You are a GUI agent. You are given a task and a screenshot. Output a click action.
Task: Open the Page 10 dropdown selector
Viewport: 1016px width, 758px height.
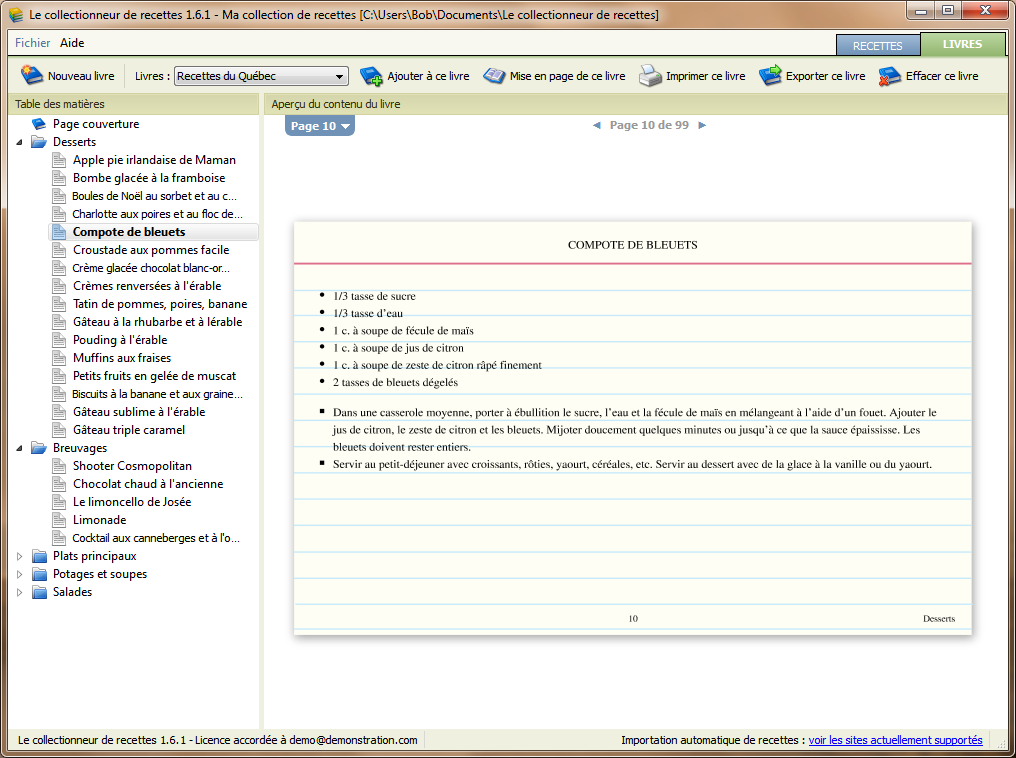coord(319,126)
